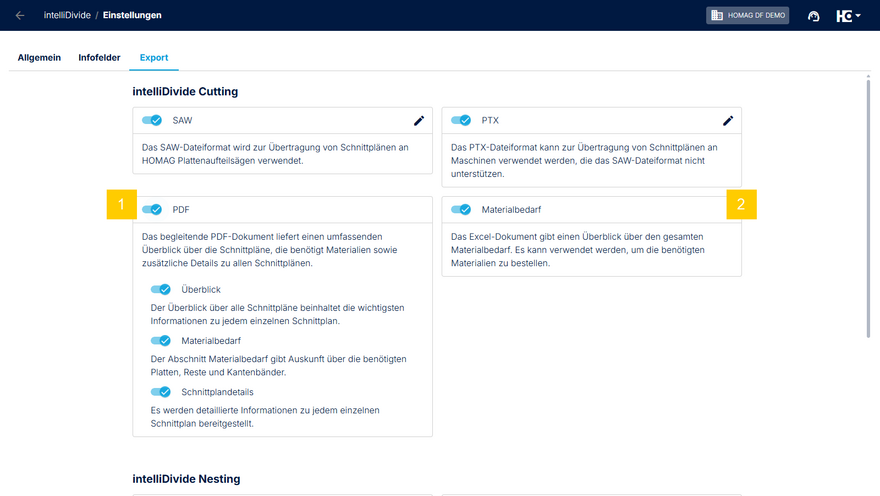880x496 pixels.
Task: Click the building icon beside HOMAG DF DEMO
Action: pos(716,16)
